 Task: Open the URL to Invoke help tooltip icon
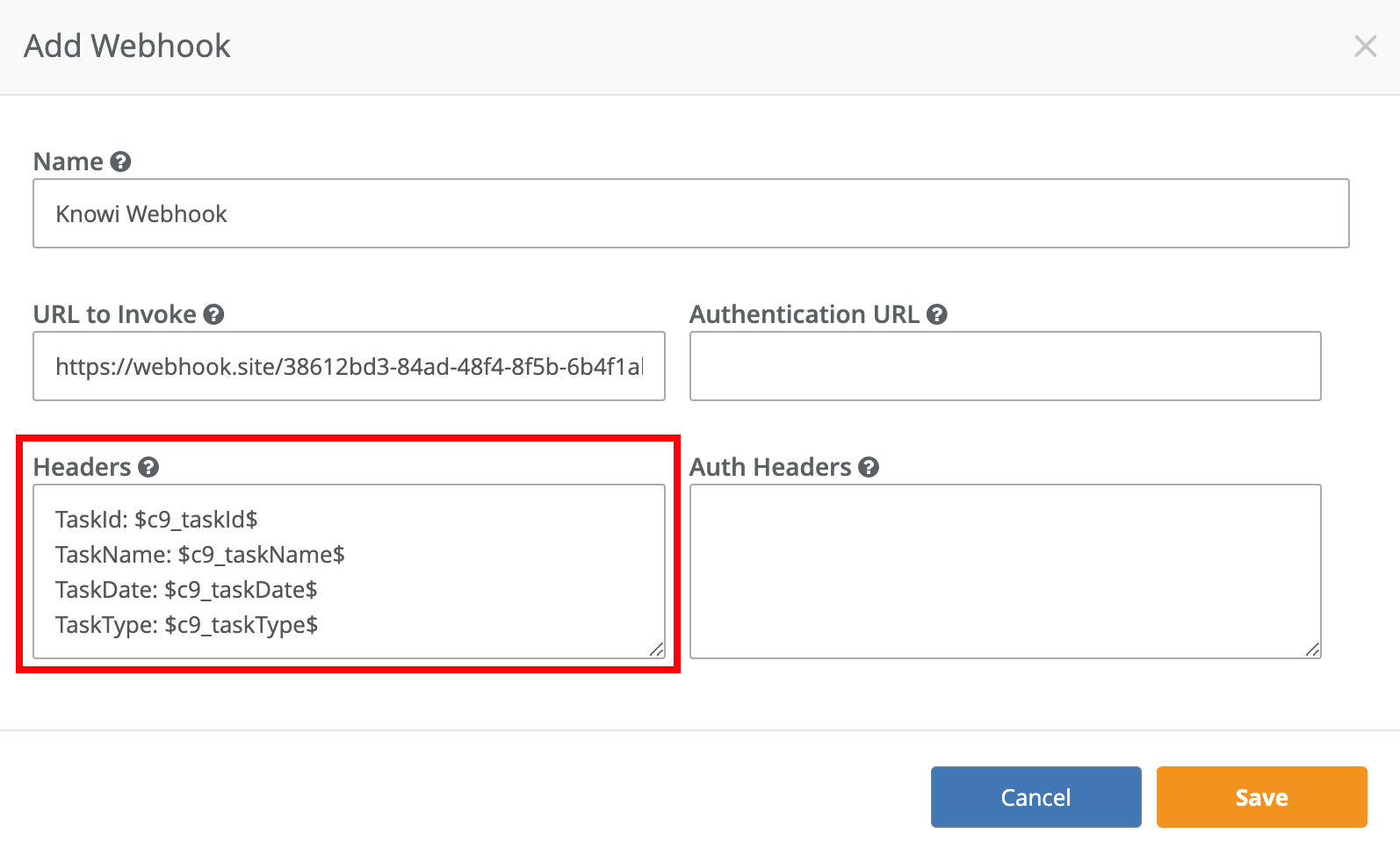coord(213,314)
